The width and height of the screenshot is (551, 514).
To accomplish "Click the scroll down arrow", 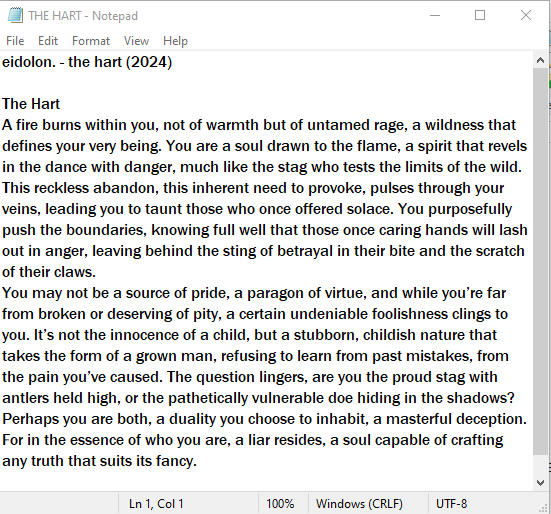I will [x=540, y=483].
